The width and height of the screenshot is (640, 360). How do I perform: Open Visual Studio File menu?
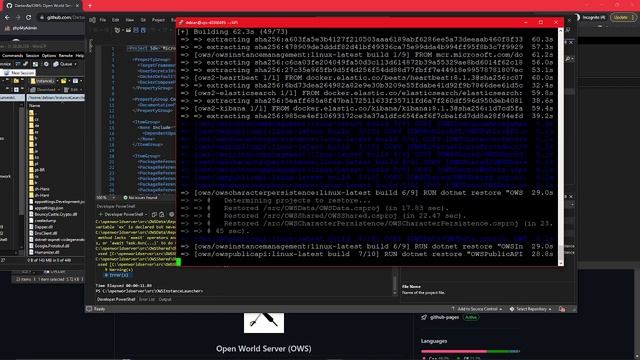103,20
